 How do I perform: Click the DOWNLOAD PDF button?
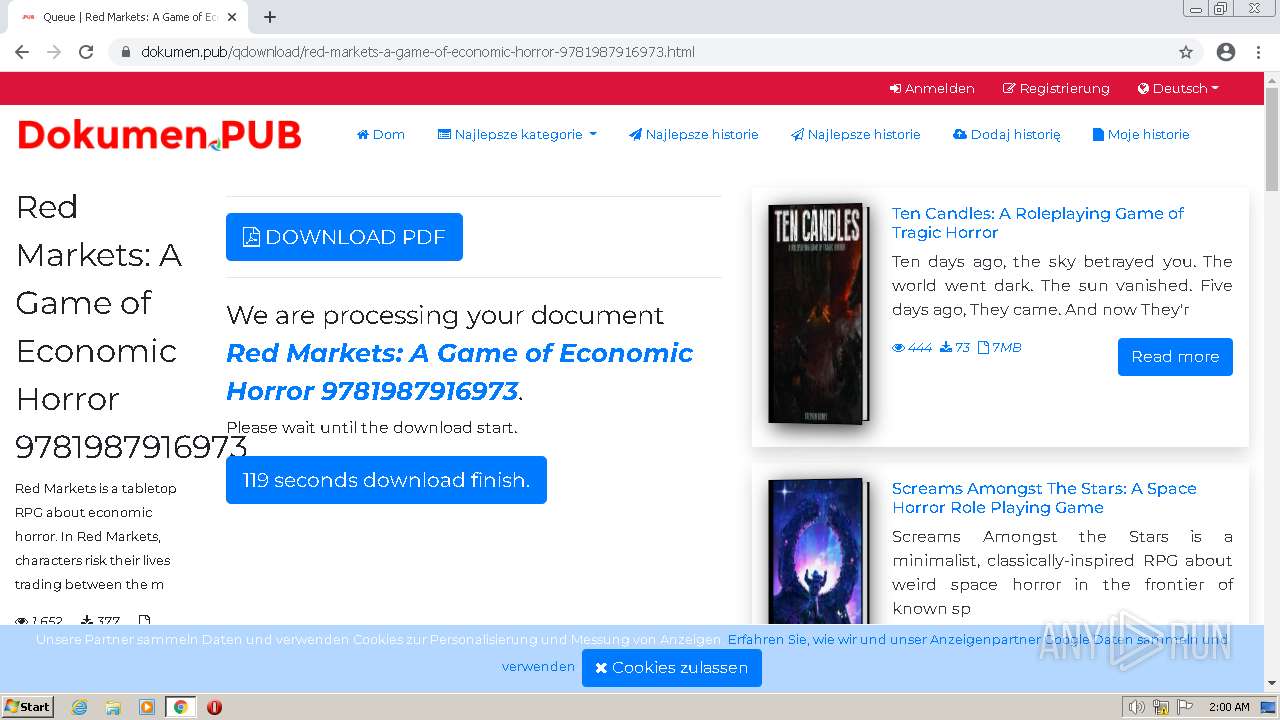(344, 237)
